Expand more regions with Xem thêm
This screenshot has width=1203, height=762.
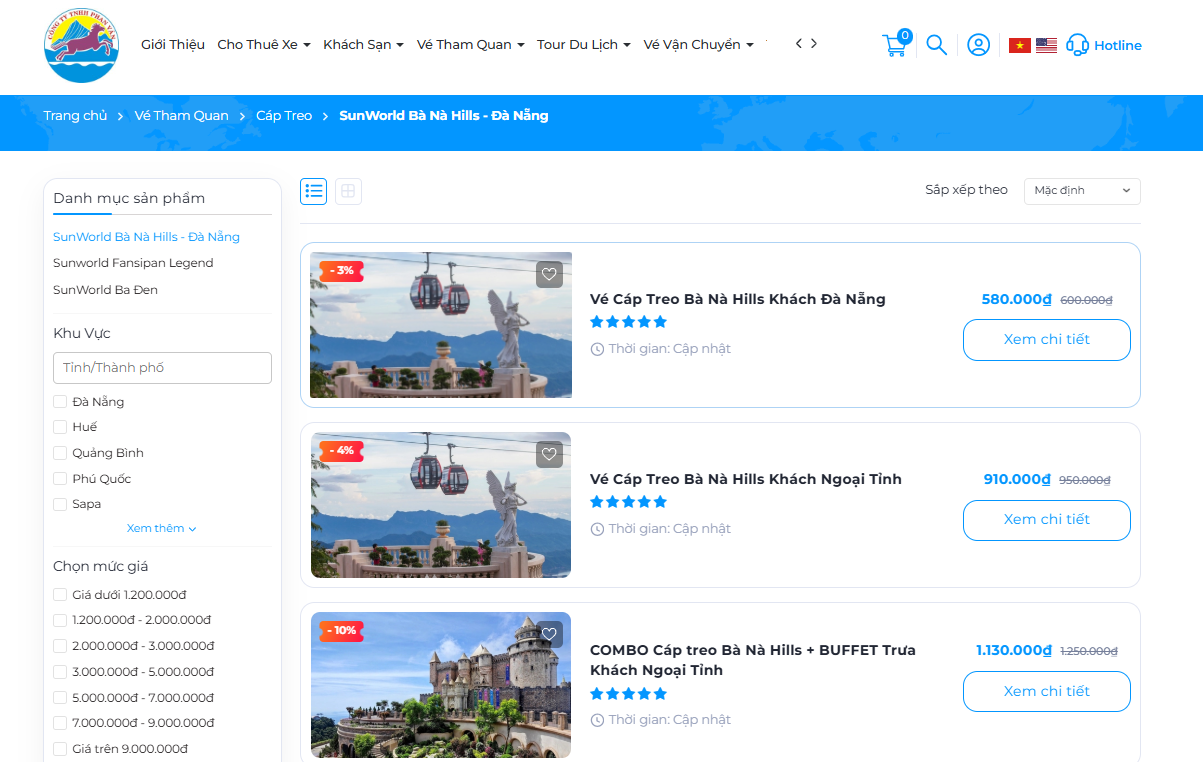click(x=162, y=528)
